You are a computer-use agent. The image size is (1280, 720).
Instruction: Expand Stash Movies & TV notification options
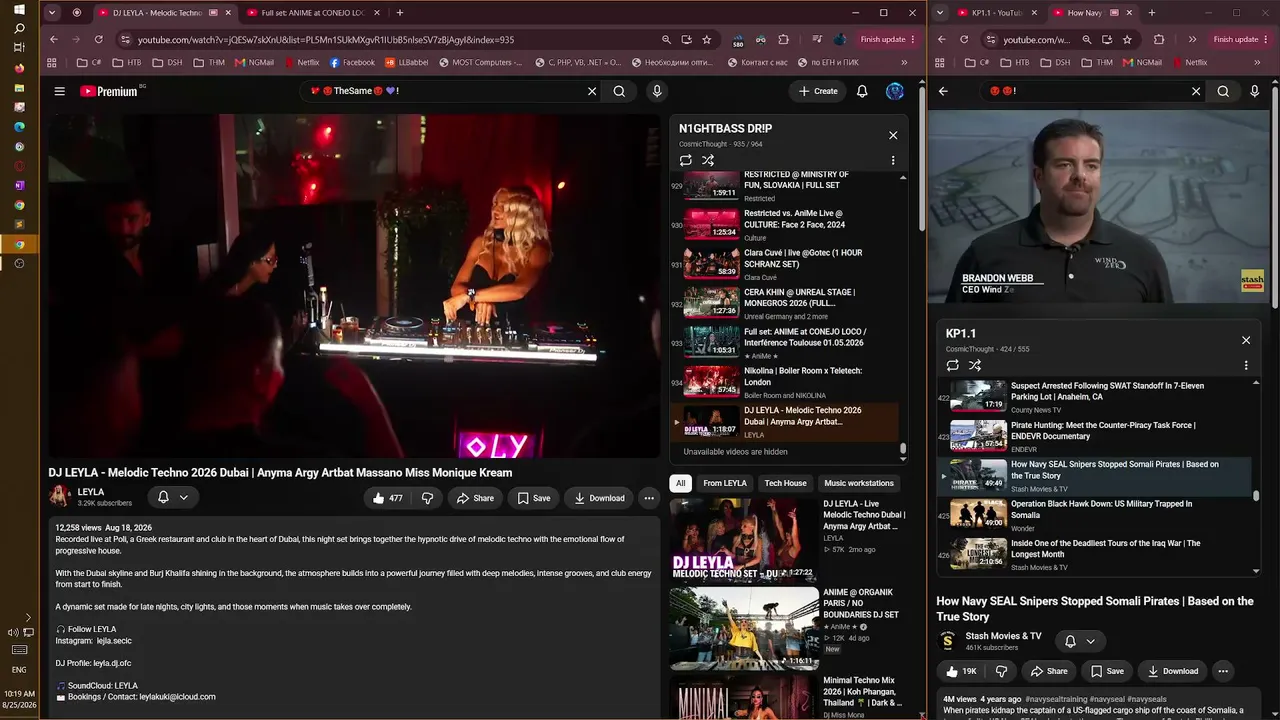(x=1080, y=641)
